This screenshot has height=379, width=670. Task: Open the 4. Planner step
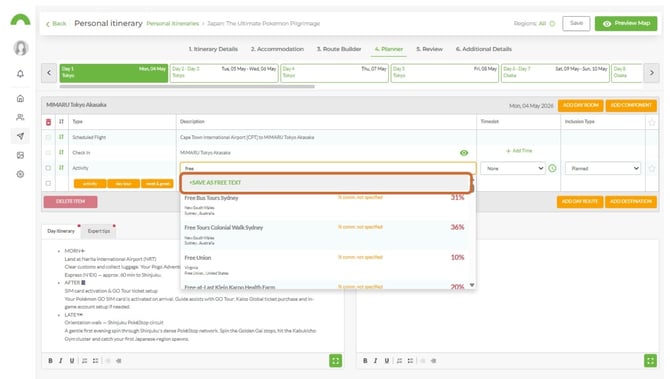(x=388, y=49)
